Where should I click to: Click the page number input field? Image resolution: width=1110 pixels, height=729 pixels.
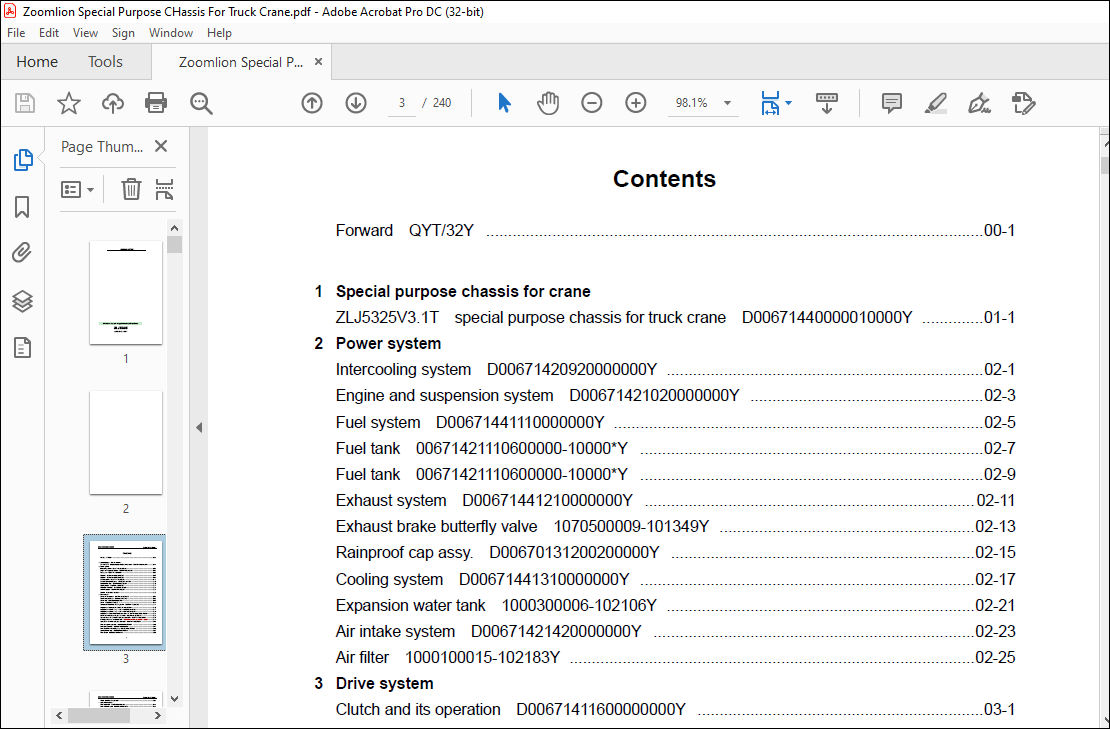(401, 103)
